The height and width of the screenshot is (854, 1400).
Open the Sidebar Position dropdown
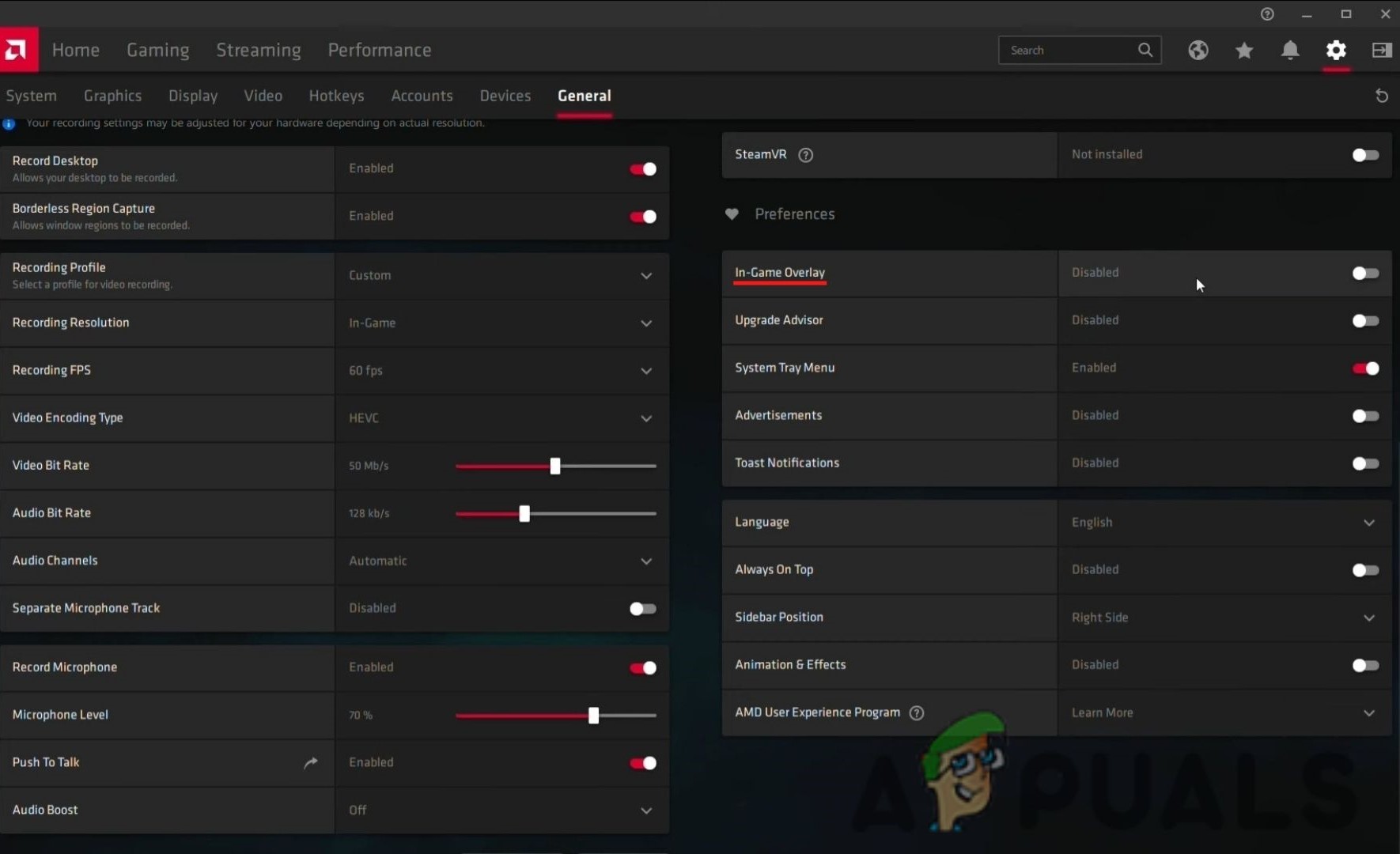coord(1369,618)
